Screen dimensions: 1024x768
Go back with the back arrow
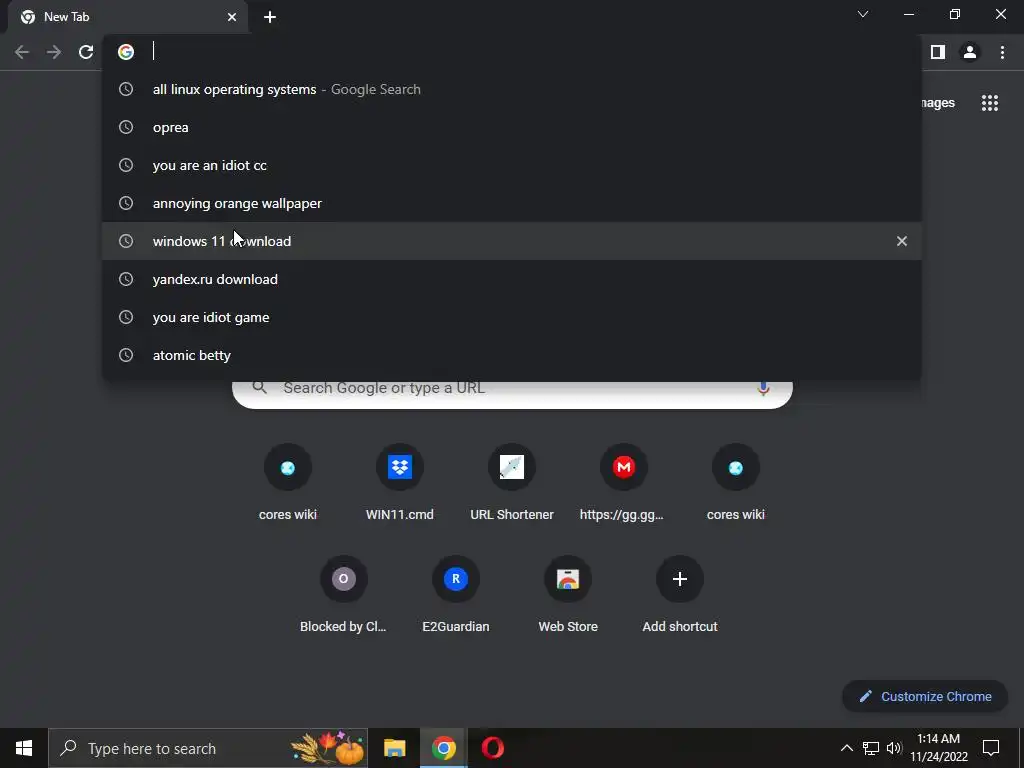click(x=22, y=52)
